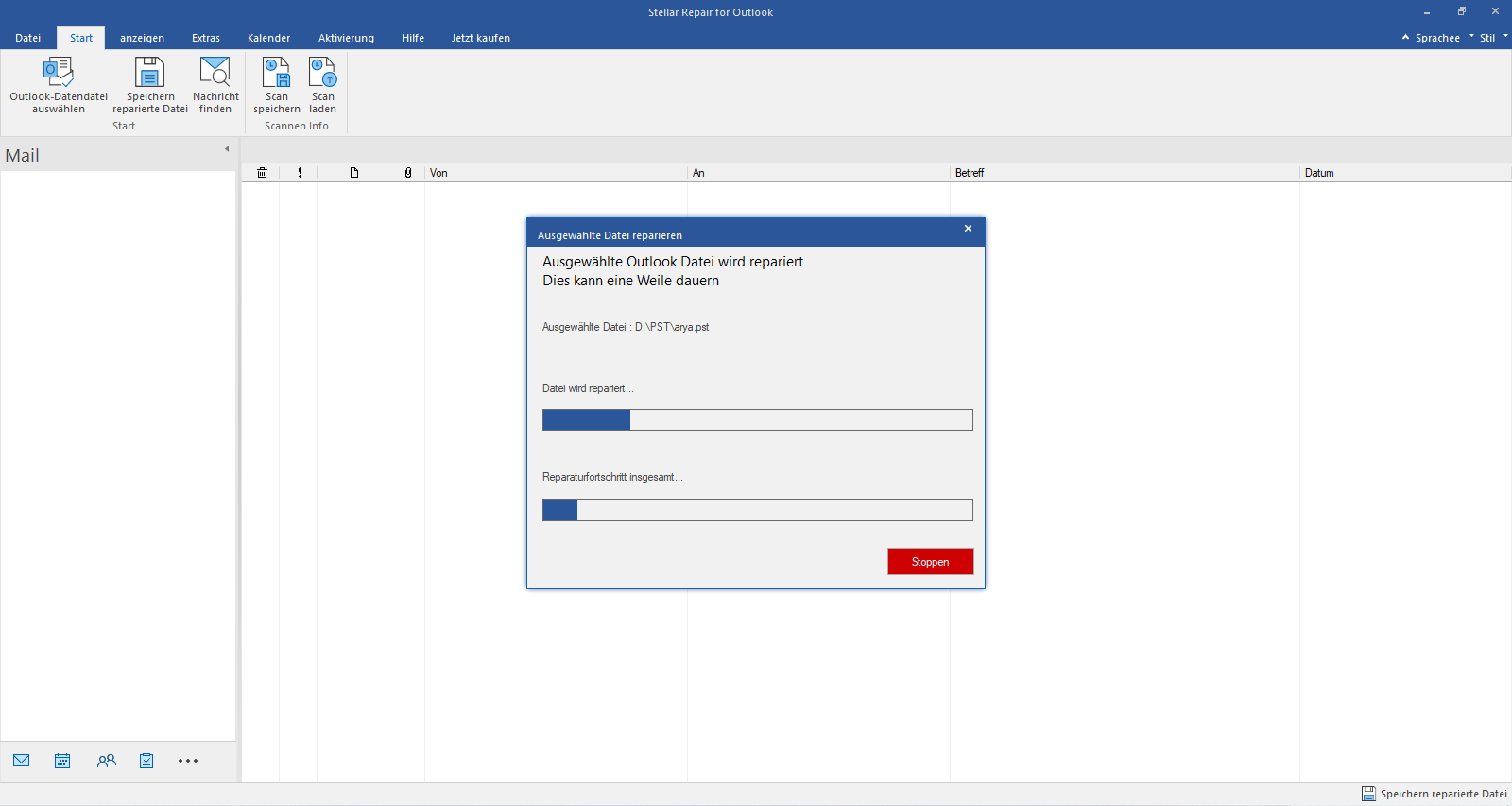Sort by the Betreff column header
This screenshot has height=806, width=1512.
(x=1125, y=173)
